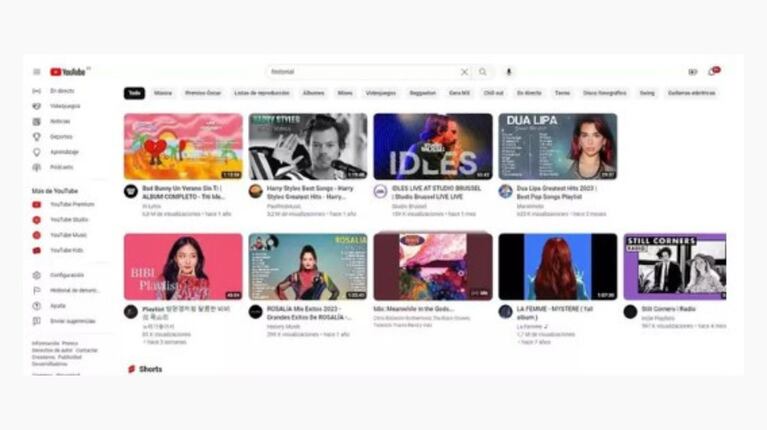Play the LA FEMME Mystère thumbnail
This screenshot has width=767, height=430.
pos(558,267)
